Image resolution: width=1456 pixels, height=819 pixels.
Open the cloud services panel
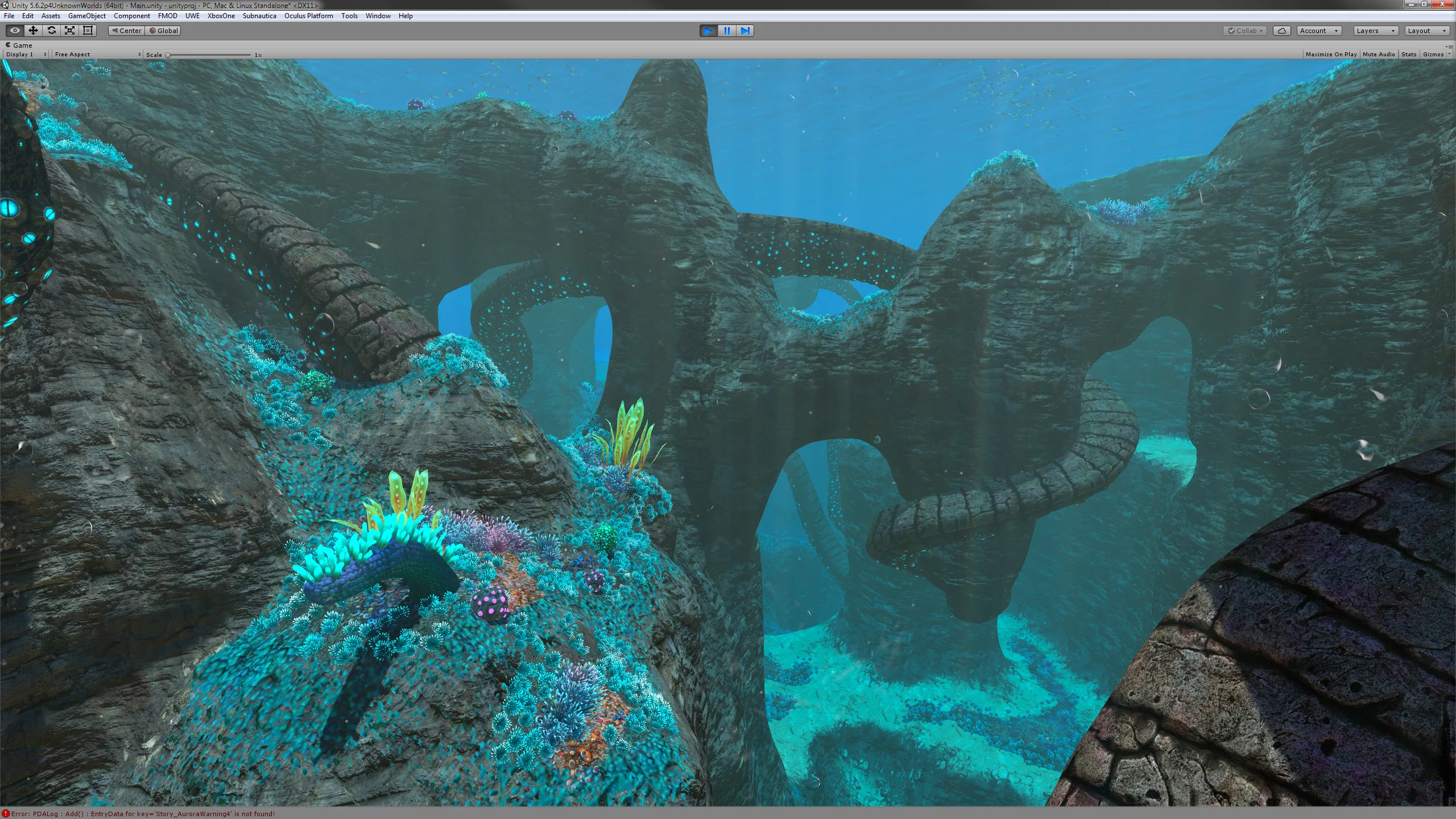pos(1281,31)
